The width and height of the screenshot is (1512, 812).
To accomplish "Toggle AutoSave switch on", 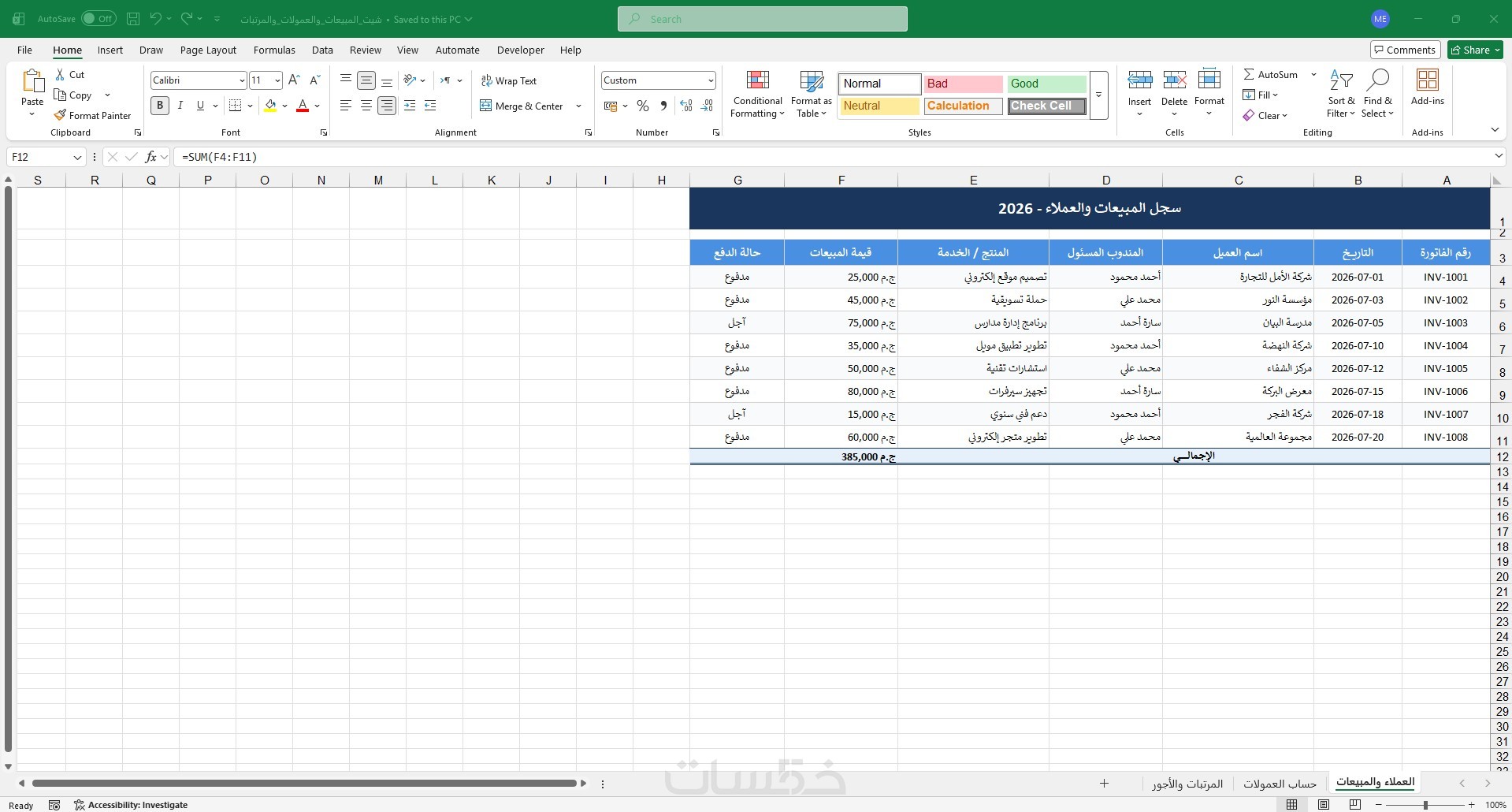I will (x=98, y=19).
